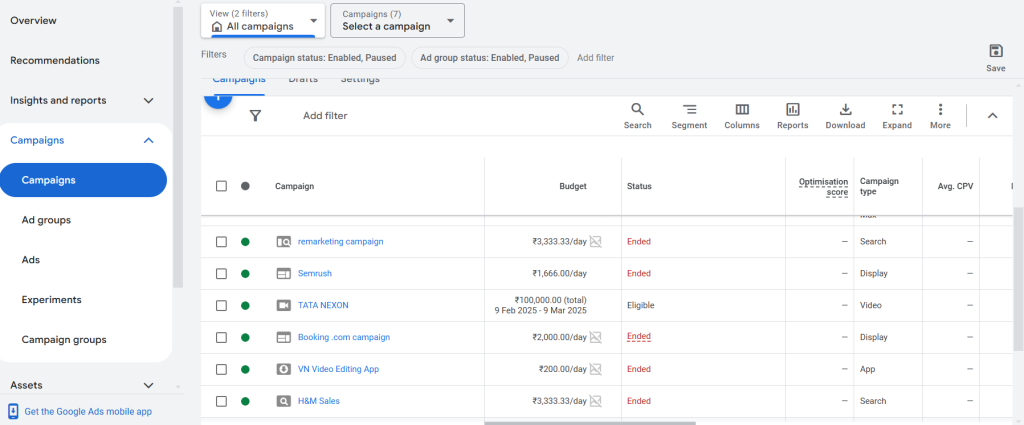Open the TATA NEXON campaign link
This screenshot has height=425, width=1024.
pyautogui.click(x=323, y=306)
